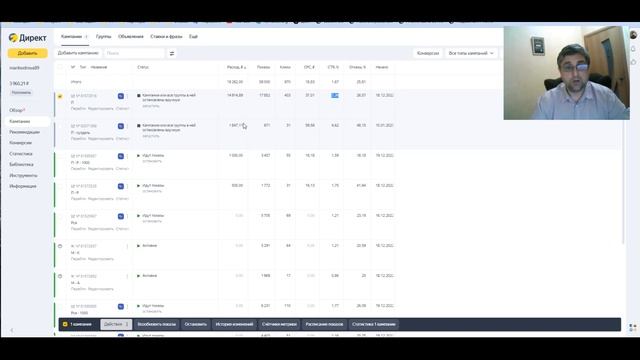640x360 pixels.
Task: Open three-dot menu in М - А row
Action: pos(127,276)
